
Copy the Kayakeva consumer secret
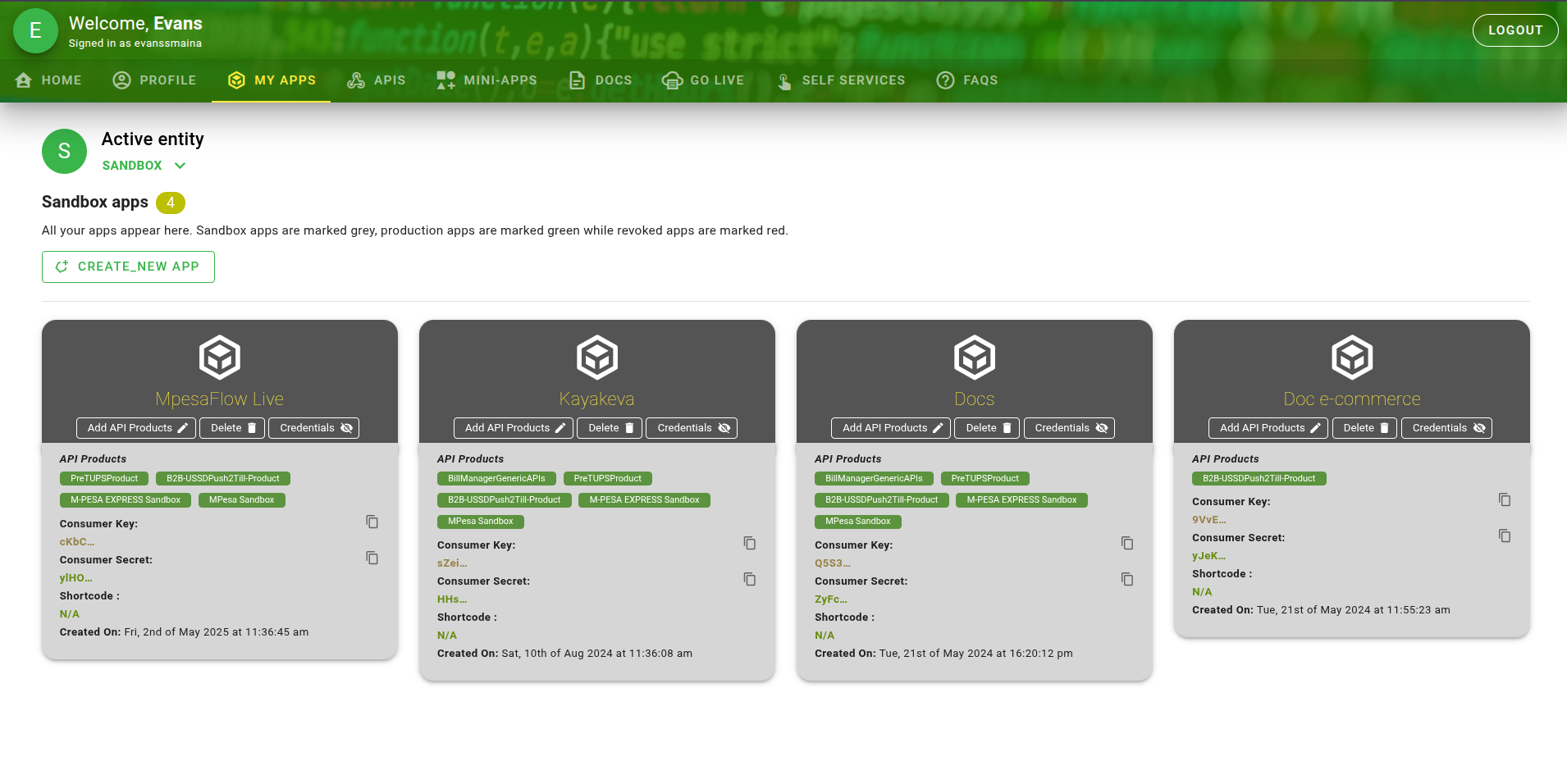click(749, 580)
